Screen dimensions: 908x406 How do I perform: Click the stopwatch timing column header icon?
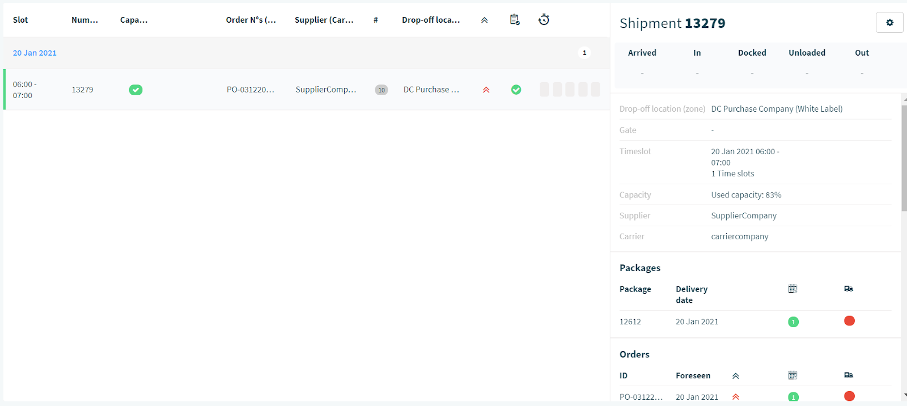tap(544, 20)
